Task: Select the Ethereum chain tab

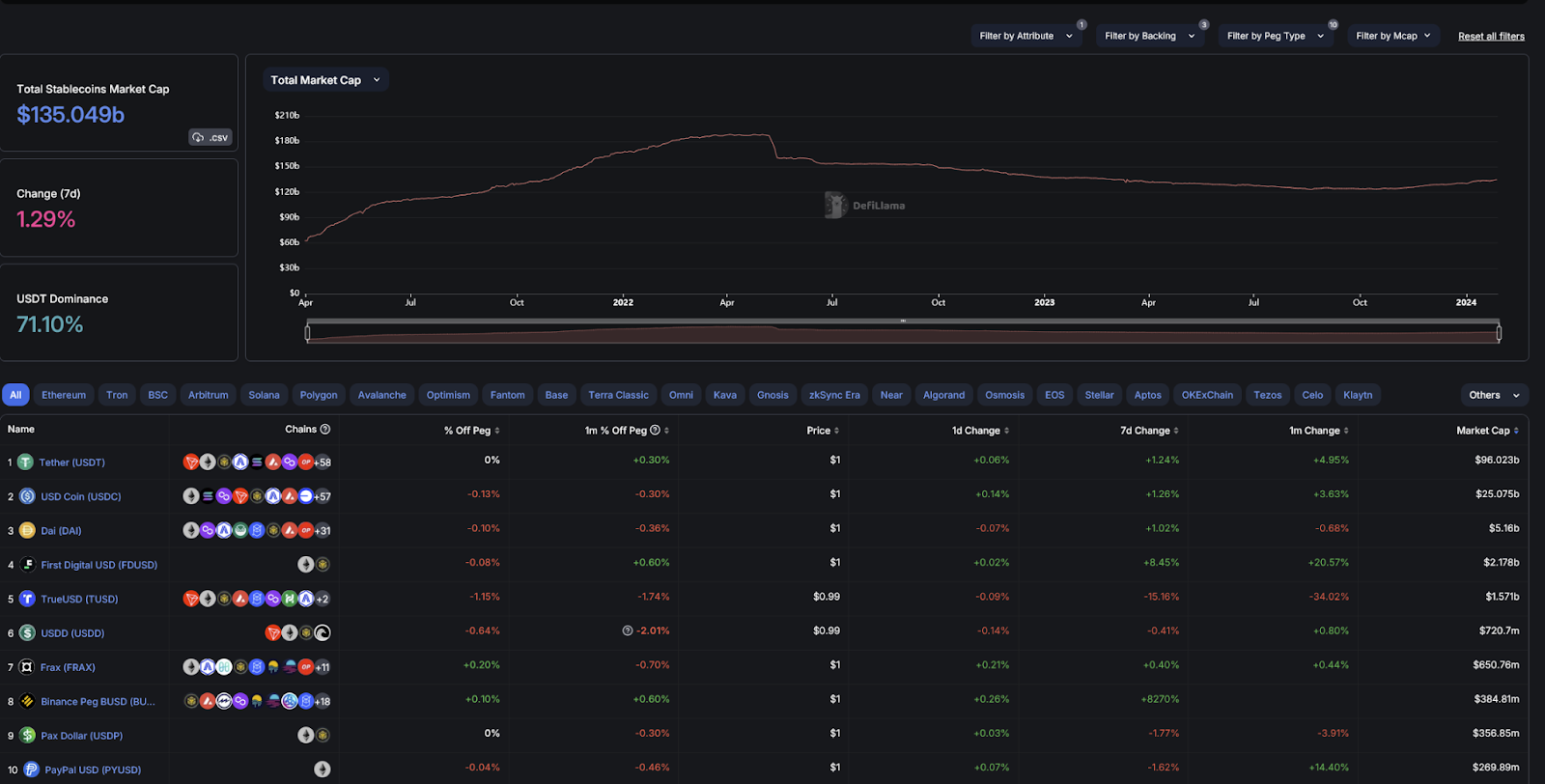Action: 64,395
